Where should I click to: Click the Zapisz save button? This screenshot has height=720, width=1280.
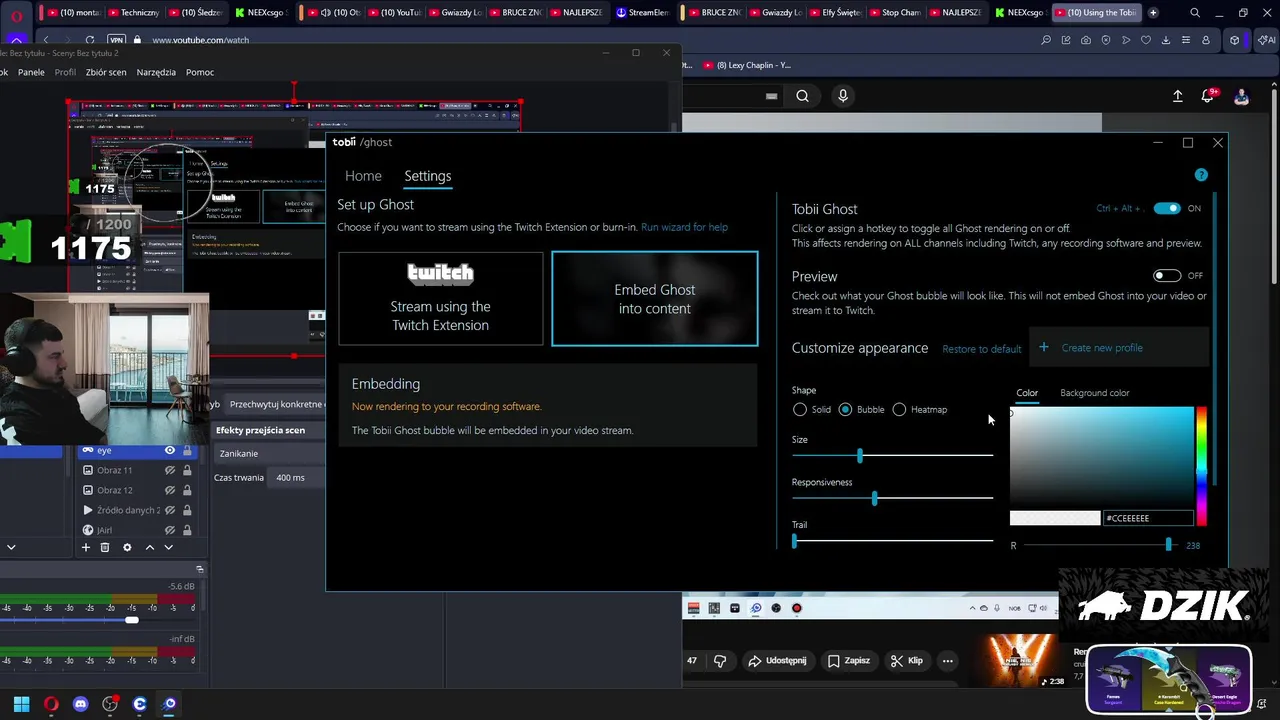[x=848, y=661]
